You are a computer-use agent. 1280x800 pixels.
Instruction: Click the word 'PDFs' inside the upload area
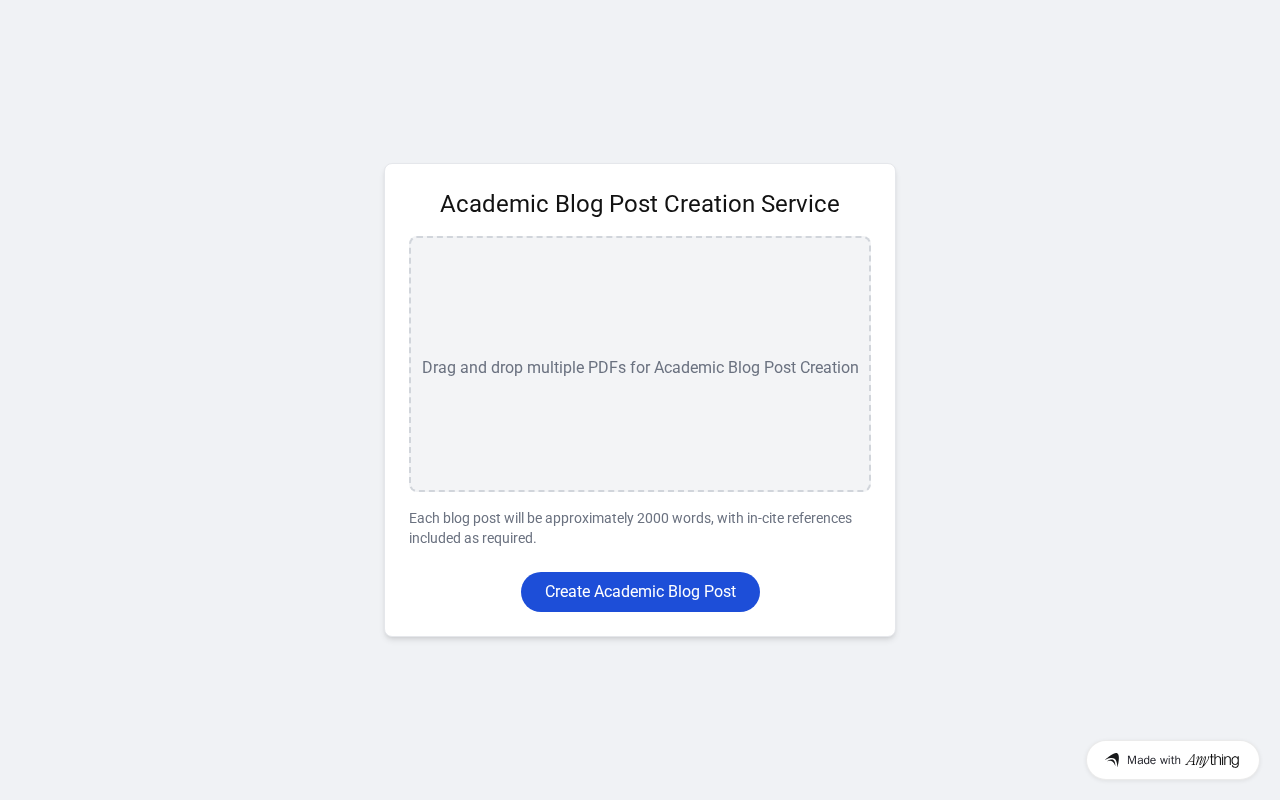(606, 368)
